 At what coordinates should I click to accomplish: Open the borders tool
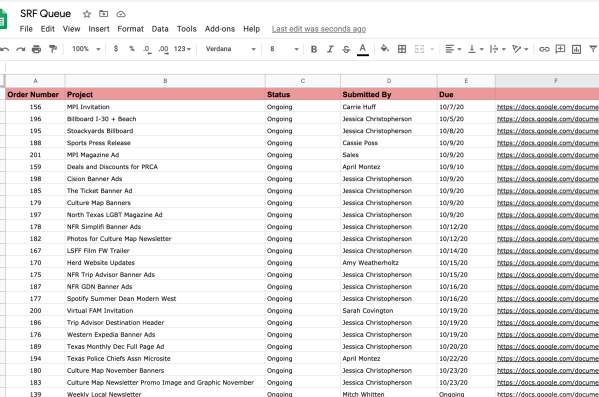[402, 49]
